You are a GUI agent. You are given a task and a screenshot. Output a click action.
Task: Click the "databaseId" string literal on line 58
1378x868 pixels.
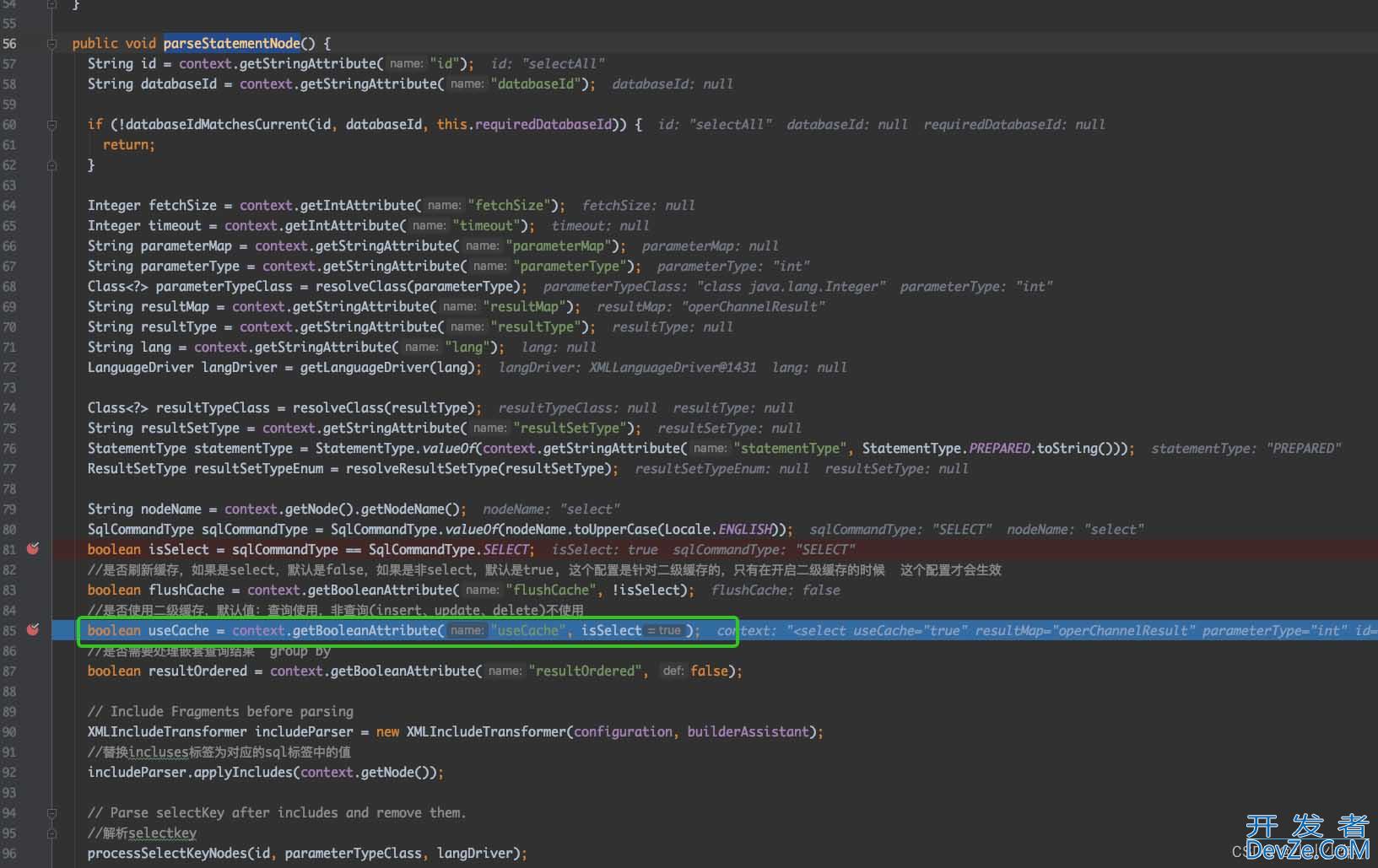click(536, 84)
